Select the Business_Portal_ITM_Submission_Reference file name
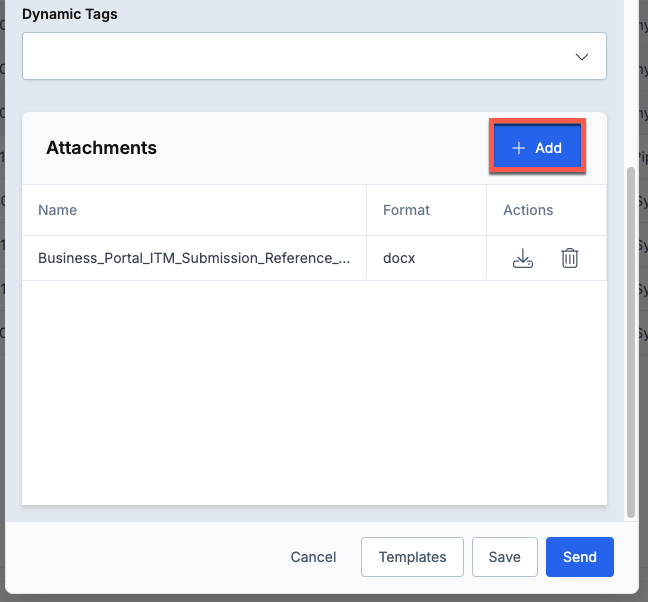This screenshot has width=648, height=602. (194, 258)
